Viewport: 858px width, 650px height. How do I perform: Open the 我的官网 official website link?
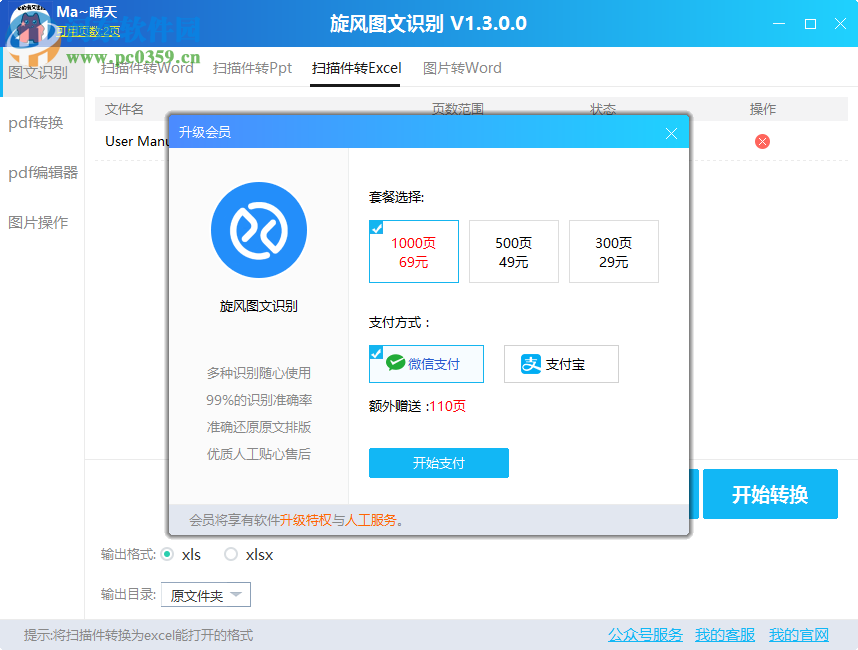[x=800, y=635]
